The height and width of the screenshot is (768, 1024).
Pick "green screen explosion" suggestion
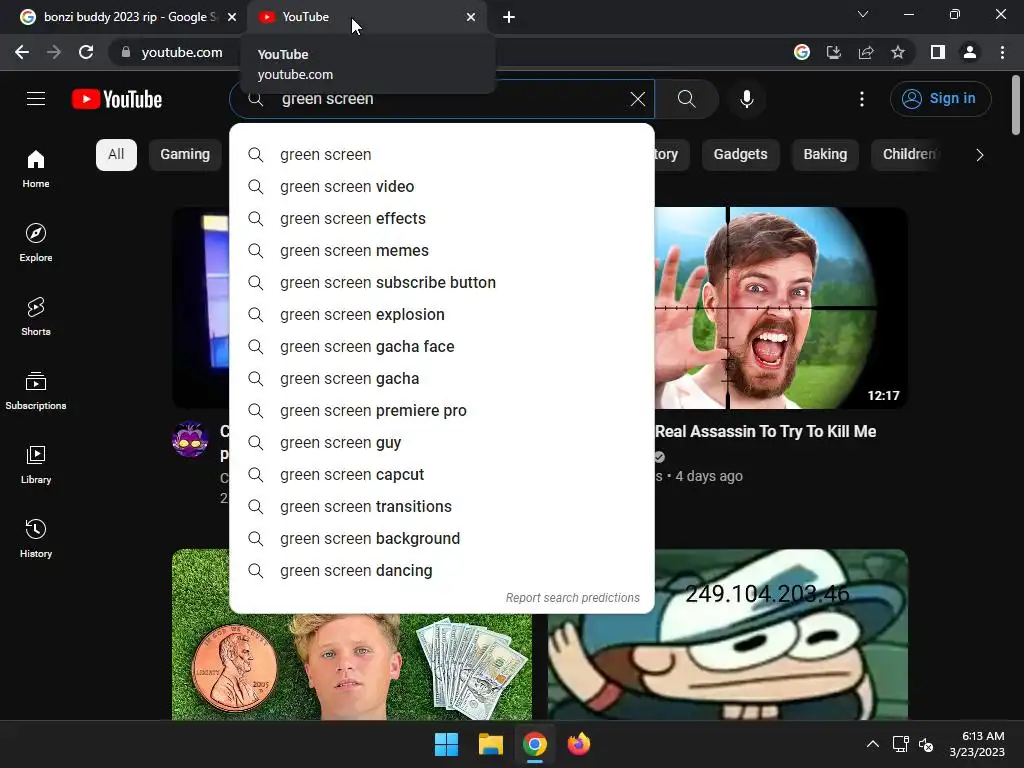(x=441, y=315)
